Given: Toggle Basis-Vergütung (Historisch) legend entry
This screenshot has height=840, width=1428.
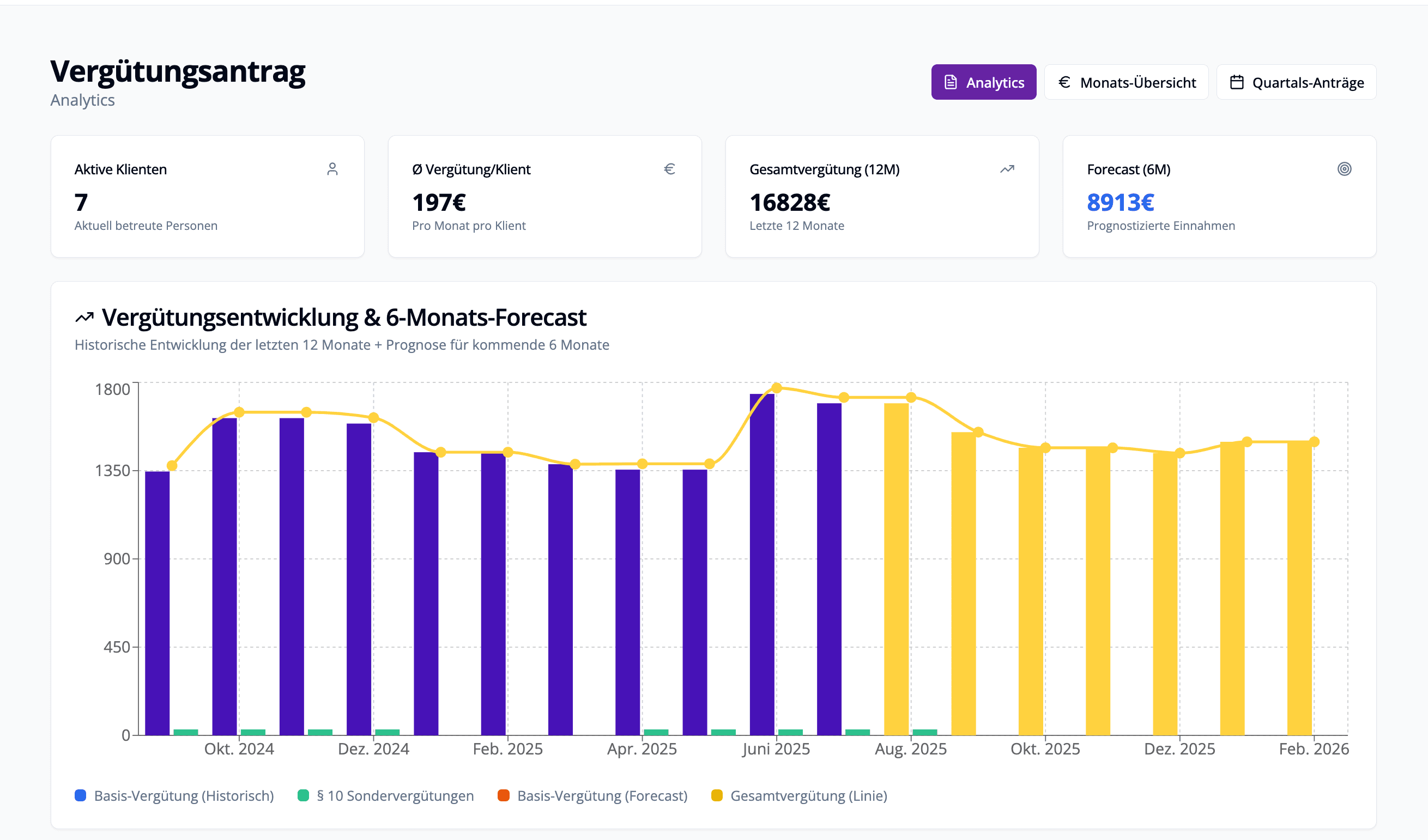Looking at the screenshot, I should pyautogui.click(x=183, y=795).
